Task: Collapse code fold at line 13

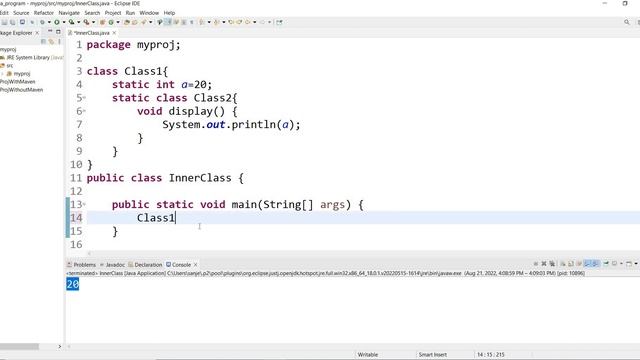Action: (84, 204)
